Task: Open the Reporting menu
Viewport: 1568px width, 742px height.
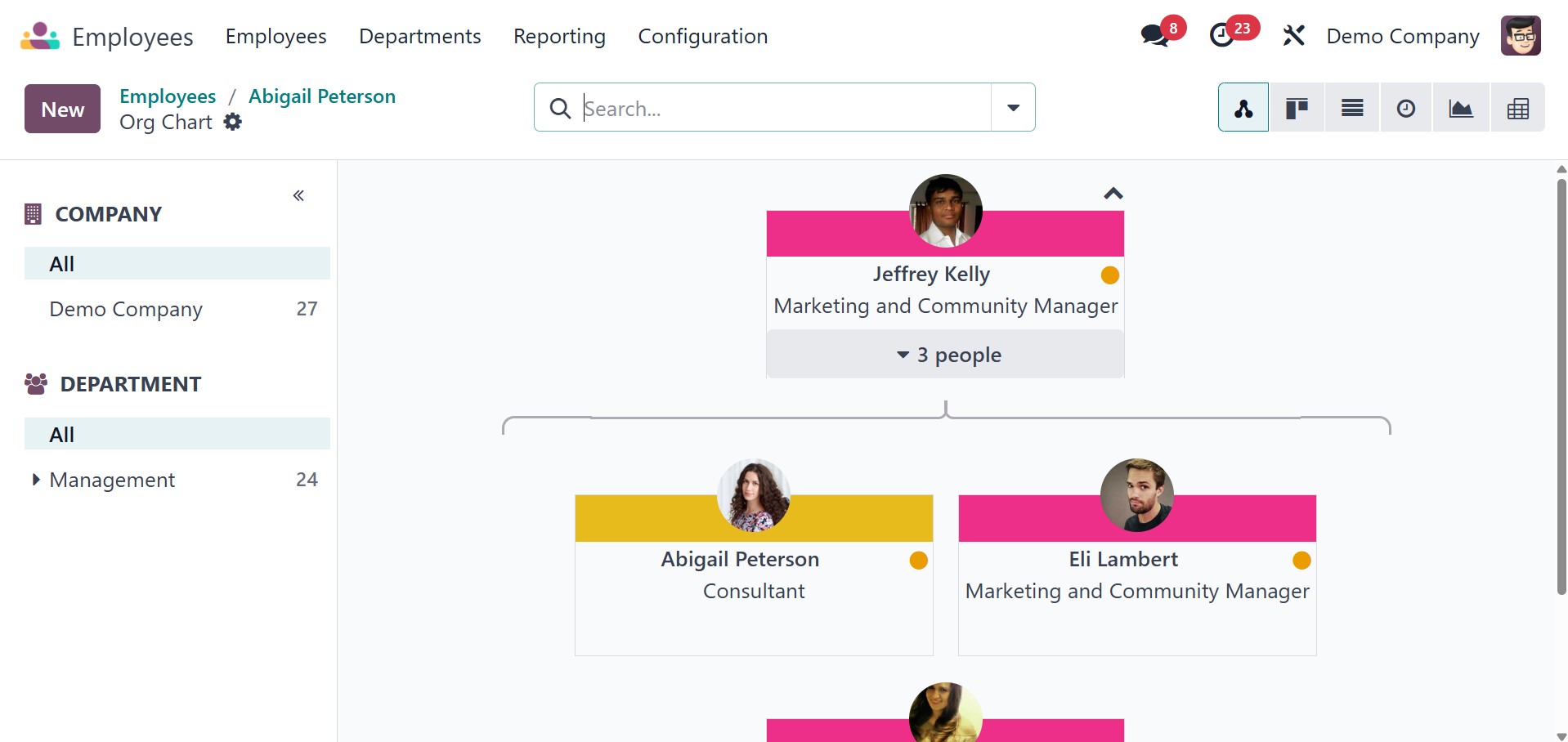Action: click(x=559, y=37)
